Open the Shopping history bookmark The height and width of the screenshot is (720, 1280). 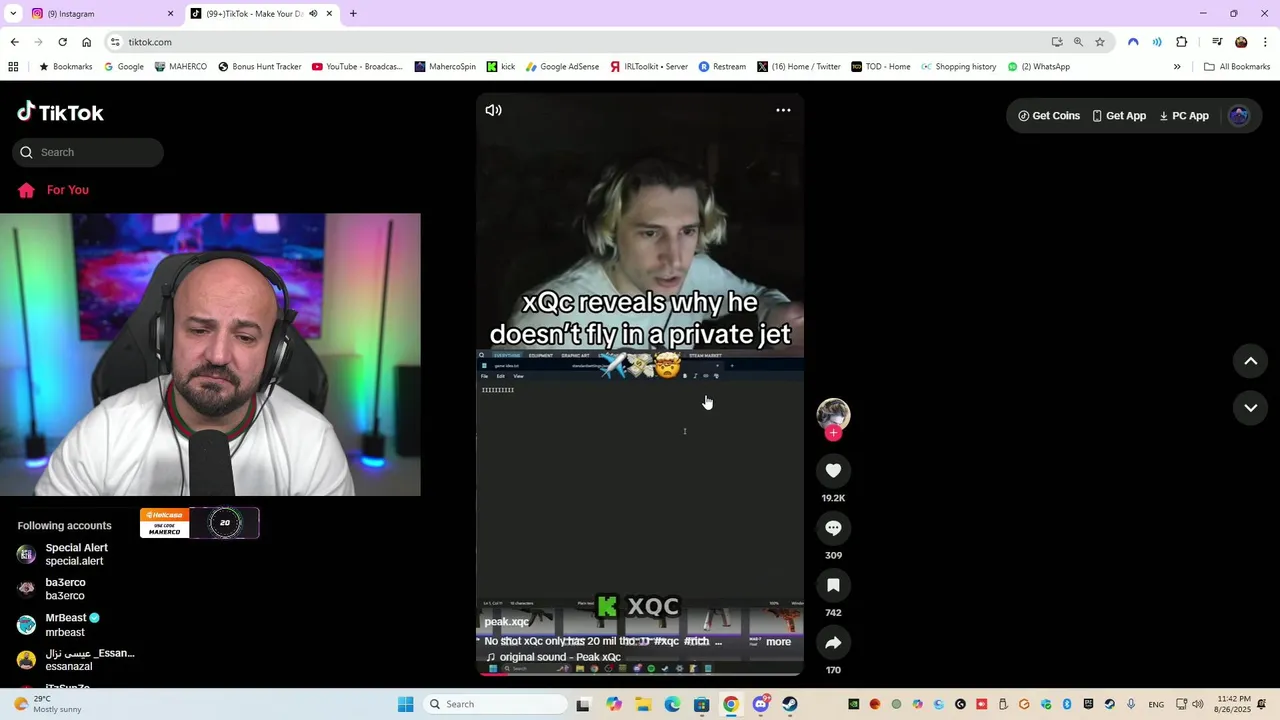[959, 67]
